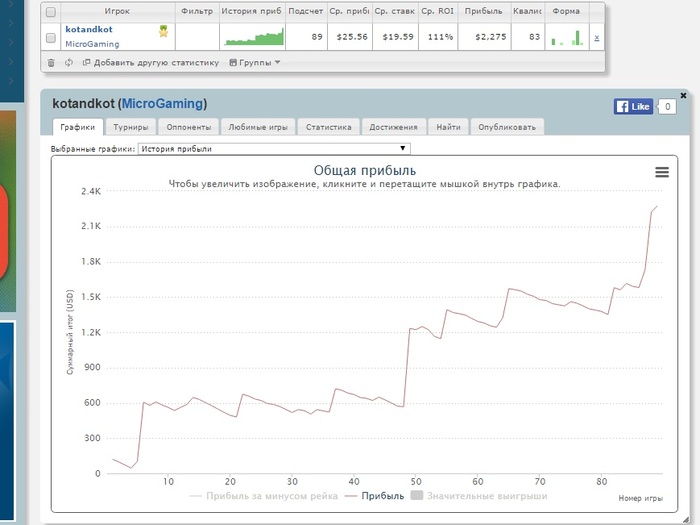Close the kotandkot panel with the X icon
The image size is (700, 525).
[683, 96]
